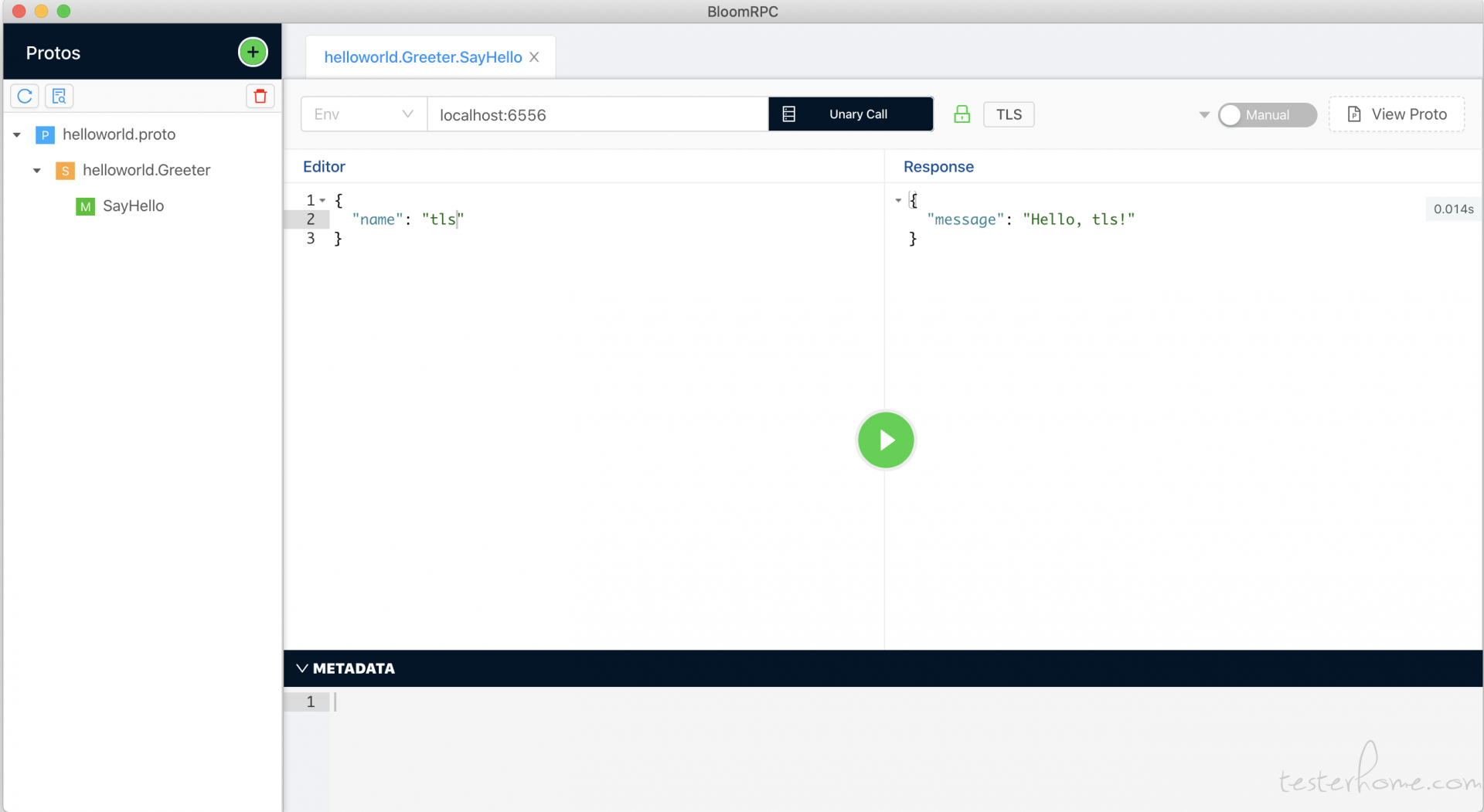
Task: Collapse the helloworld.Greeter service node
Action: 37,171
